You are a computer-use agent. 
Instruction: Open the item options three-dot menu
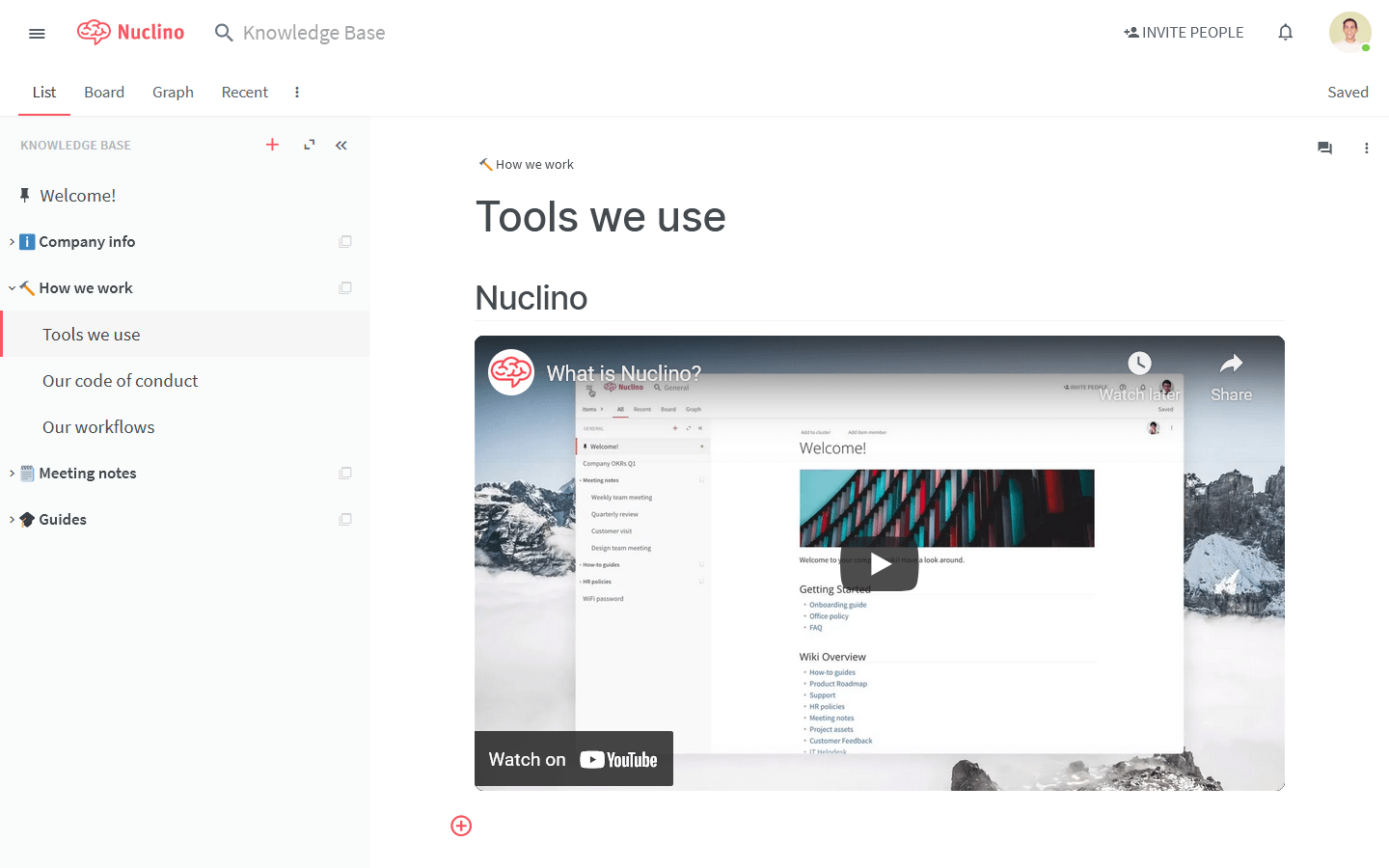click(x=1366, y=149)
